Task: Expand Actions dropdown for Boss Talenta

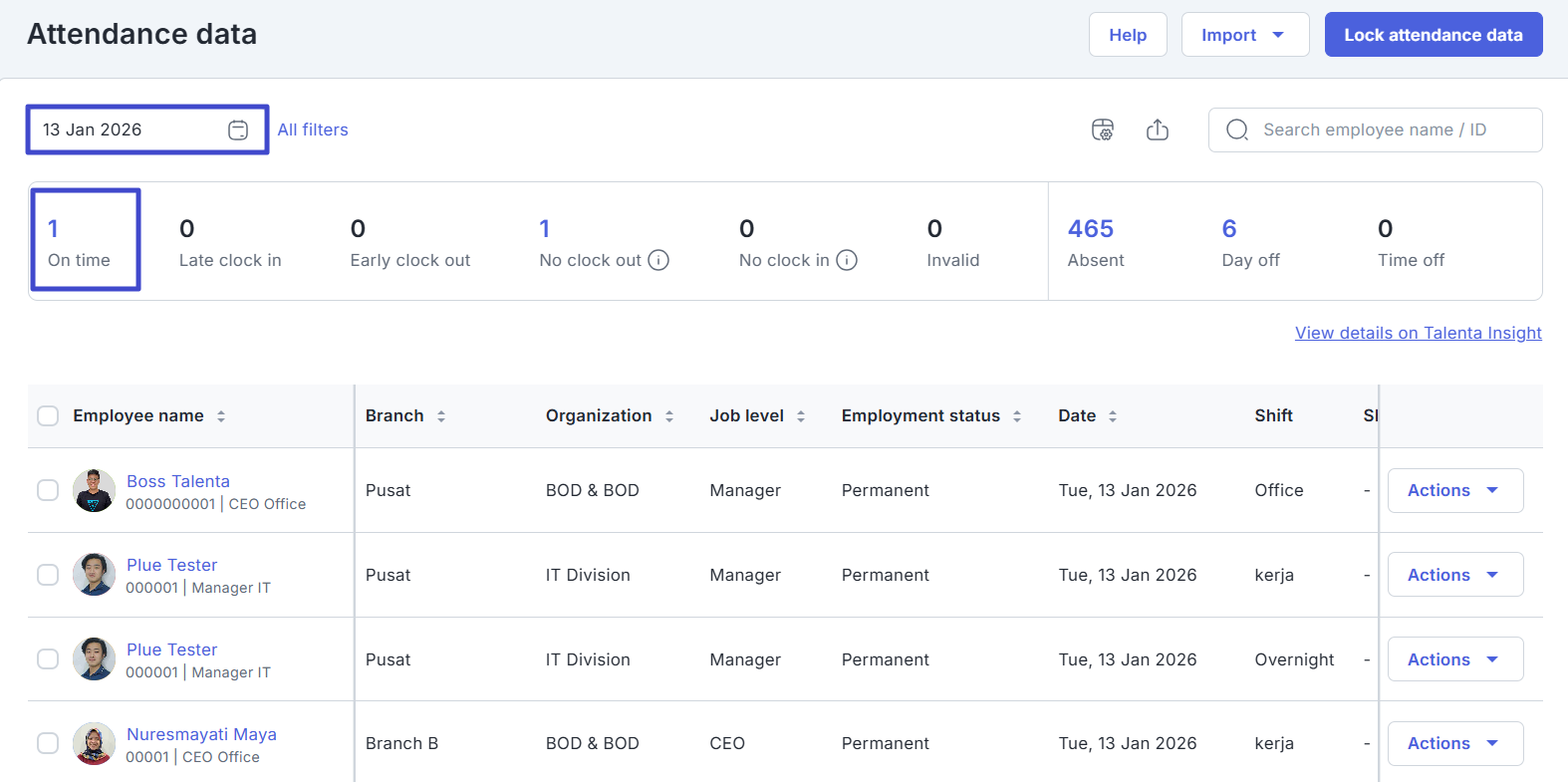Action: coord(1454,490)
